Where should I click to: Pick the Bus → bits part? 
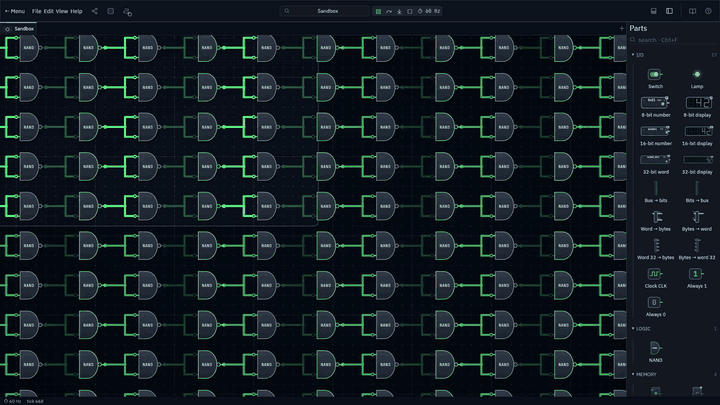[655, 192]
